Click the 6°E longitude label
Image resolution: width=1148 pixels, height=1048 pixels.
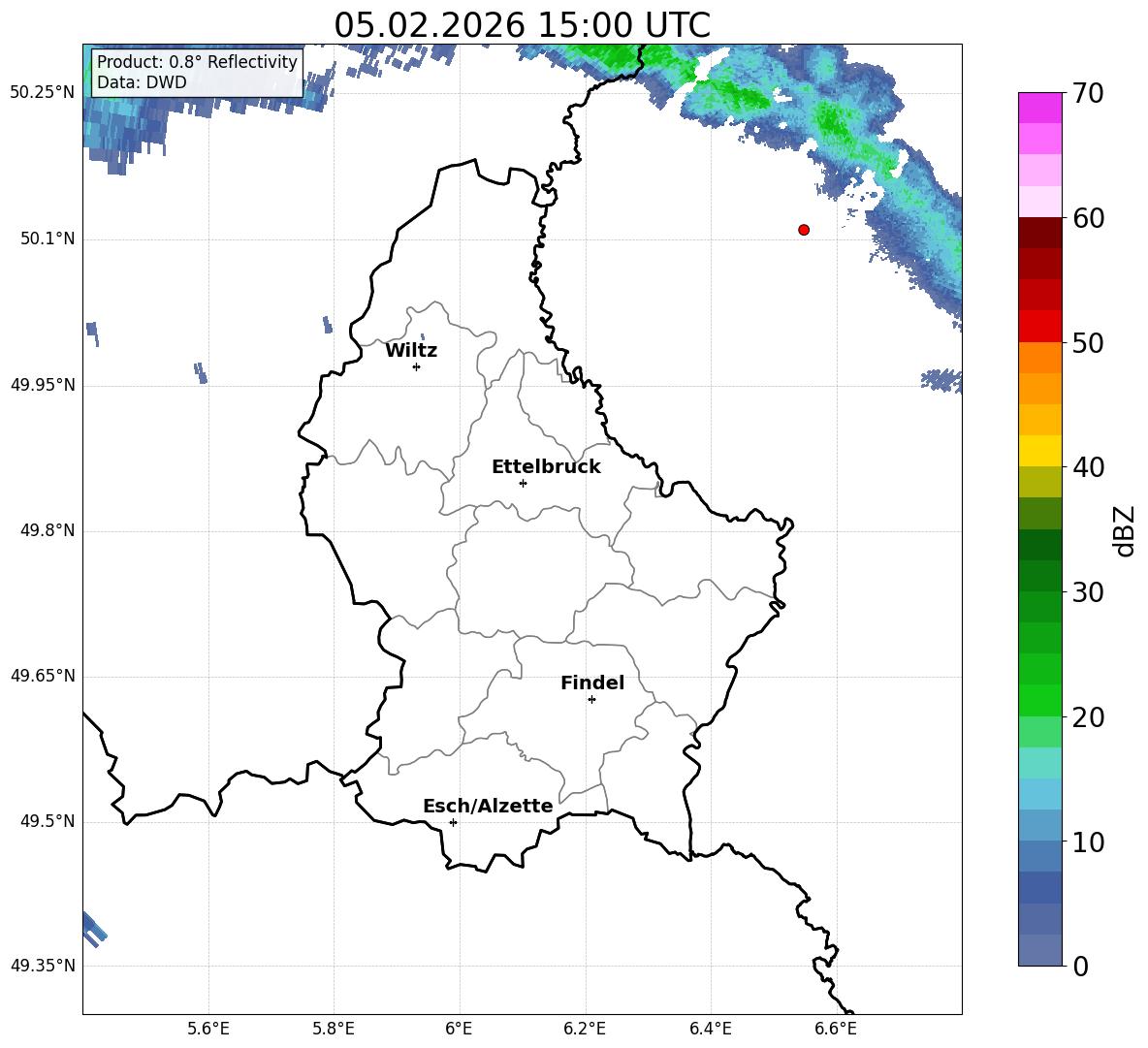[x=459, y=1029]
